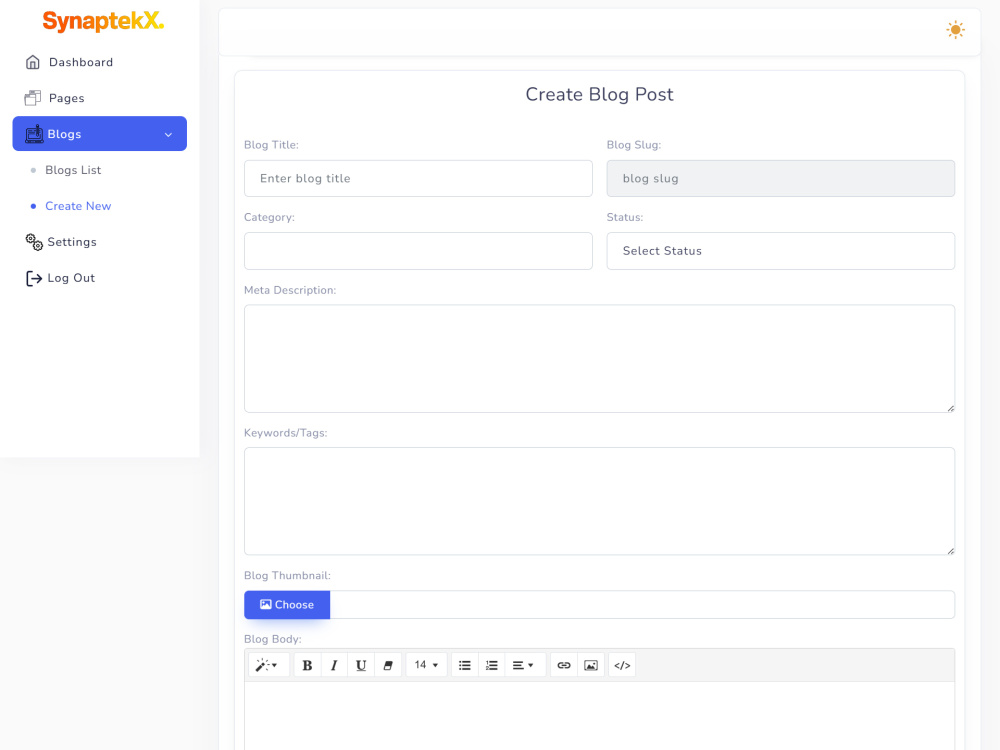Click the Choose thumbnail button
Screen dimensions: 1000x750
[287, 605]
